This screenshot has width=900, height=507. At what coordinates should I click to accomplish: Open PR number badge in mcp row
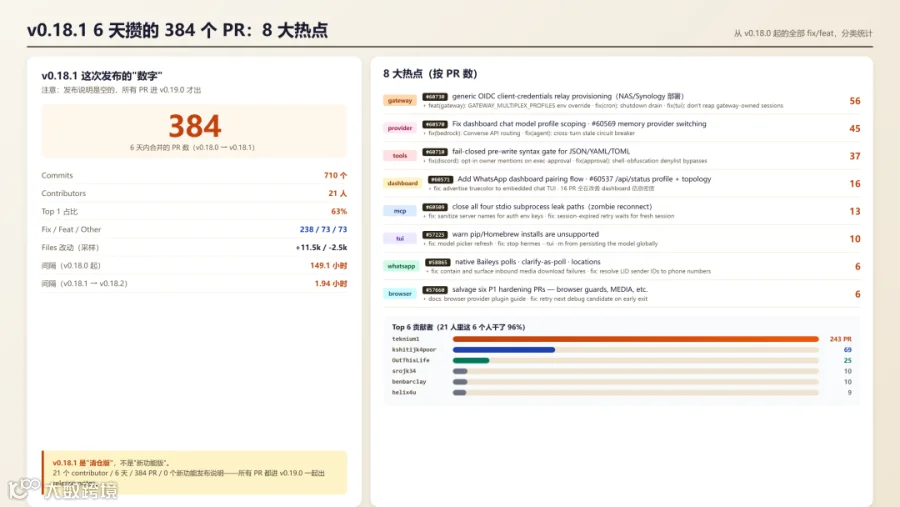pos(435,207)
